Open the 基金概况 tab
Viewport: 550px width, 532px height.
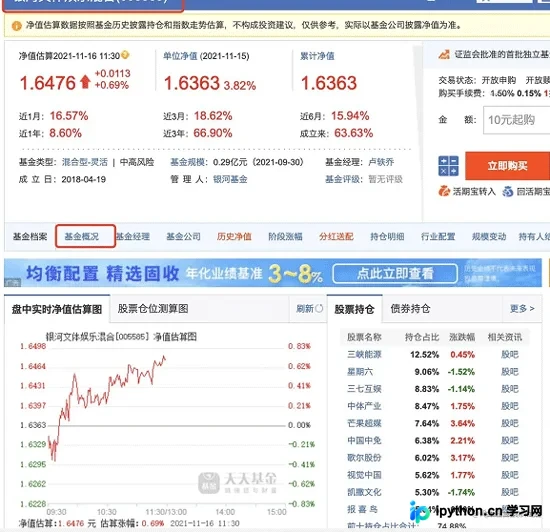pyautogui.click(x=82, y=236)
